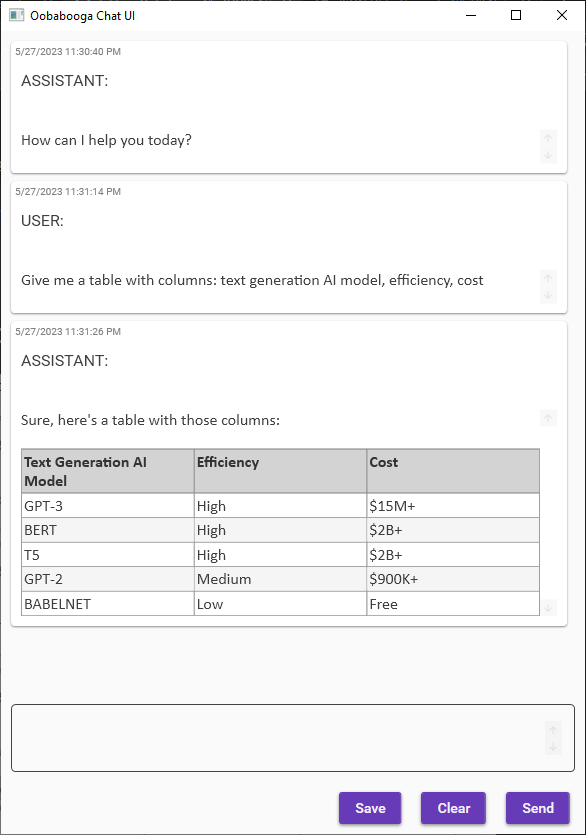The width and height of the screenshot is (586, 835).
Task: Select the BABELNET table cell
Action: click(107, 603)
